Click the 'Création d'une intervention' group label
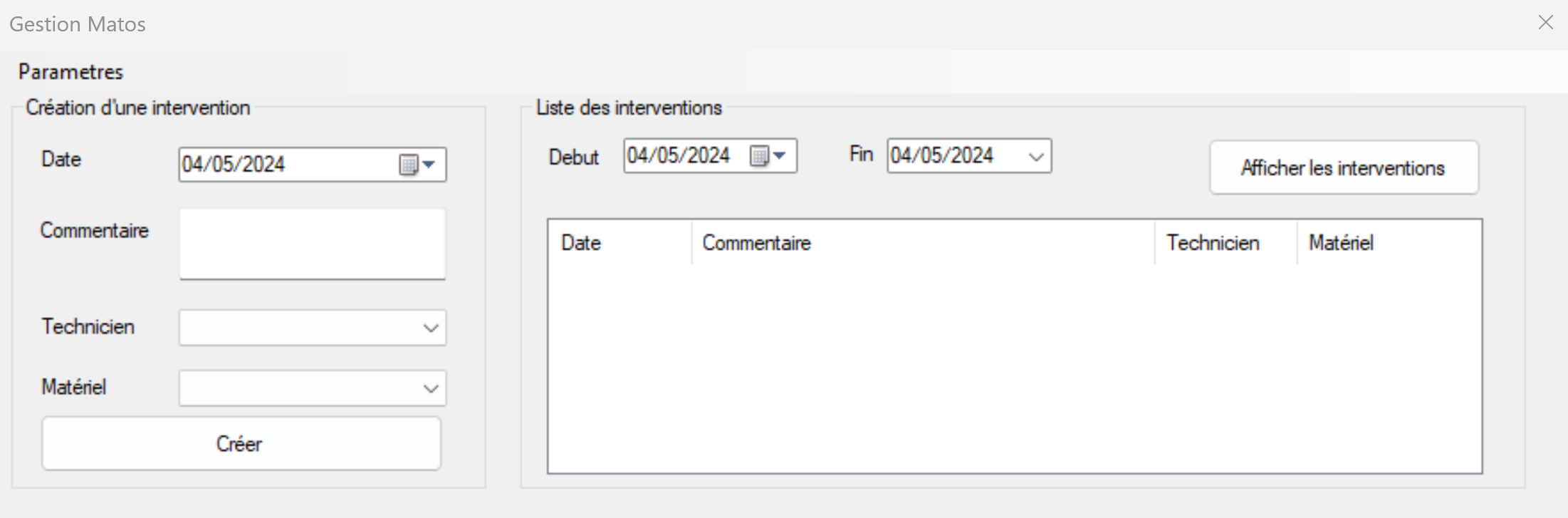 [x=138, y=108]
